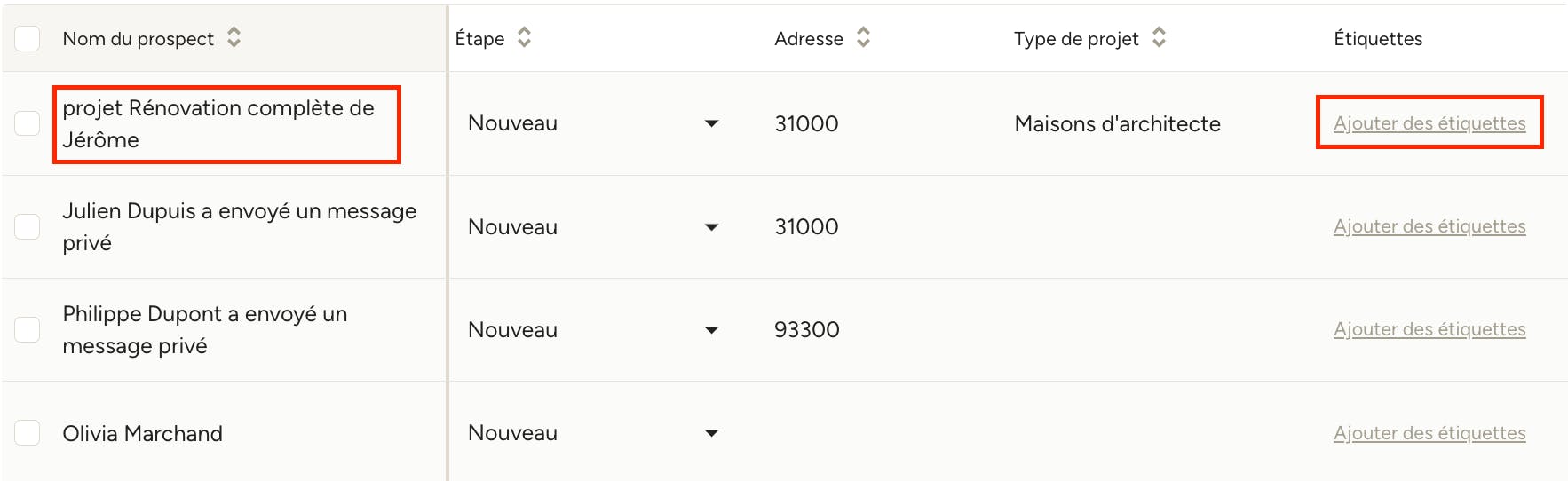The image size is (1568, 481).
Task: Open the prospect projet Rénovation complète de Jérôme
Action: 218,123
